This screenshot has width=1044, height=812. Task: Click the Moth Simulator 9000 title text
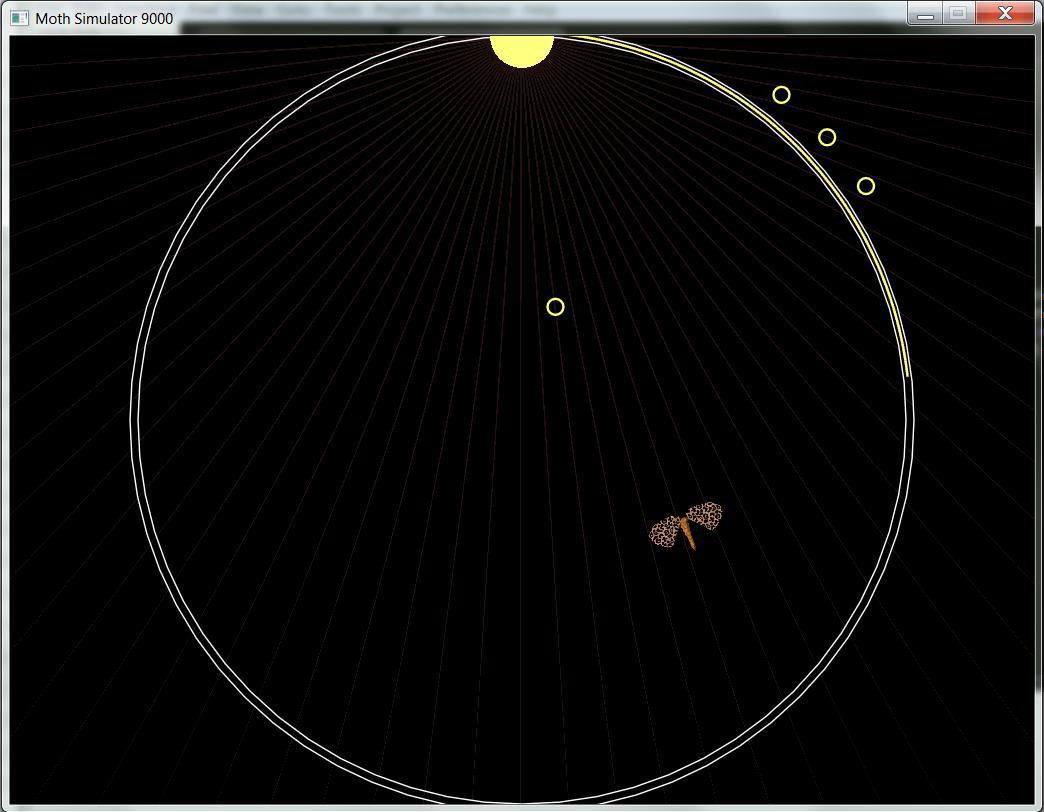(x=104, y=19)
